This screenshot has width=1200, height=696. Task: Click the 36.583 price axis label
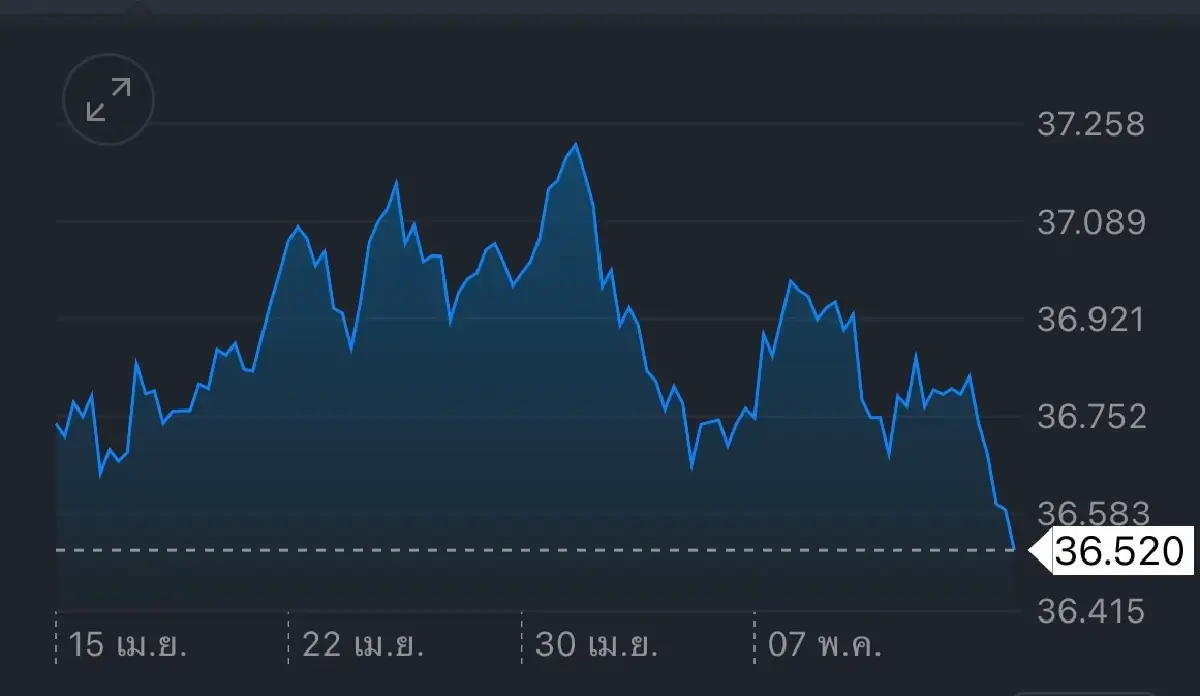1091,514
